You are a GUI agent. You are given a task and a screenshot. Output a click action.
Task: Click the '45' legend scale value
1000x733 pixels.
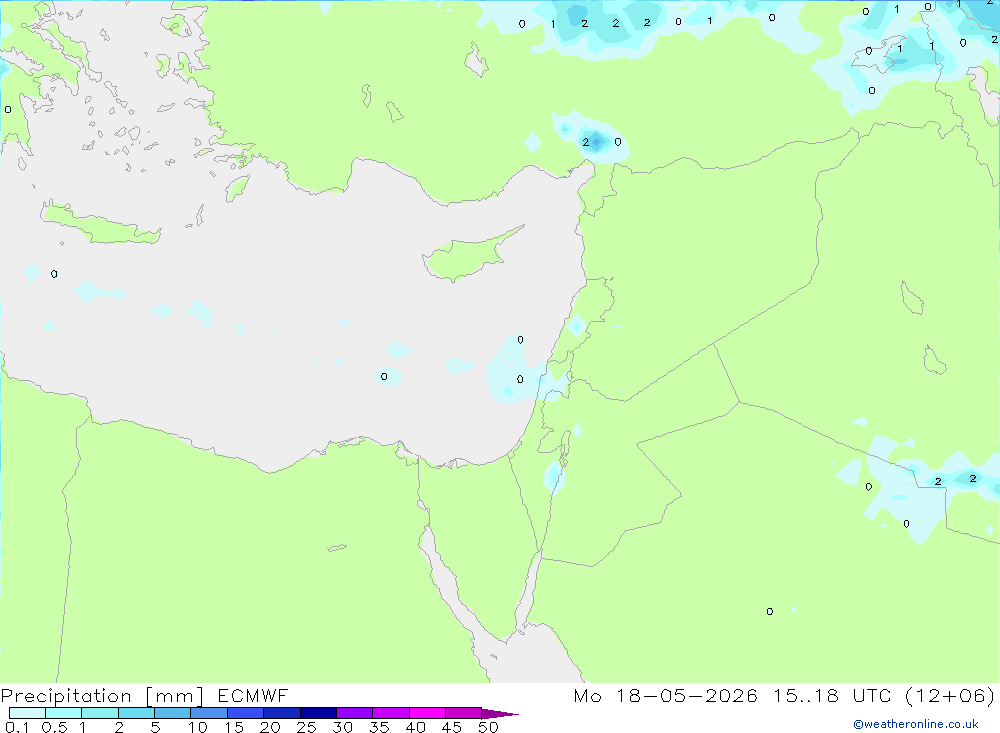[452, 727]
